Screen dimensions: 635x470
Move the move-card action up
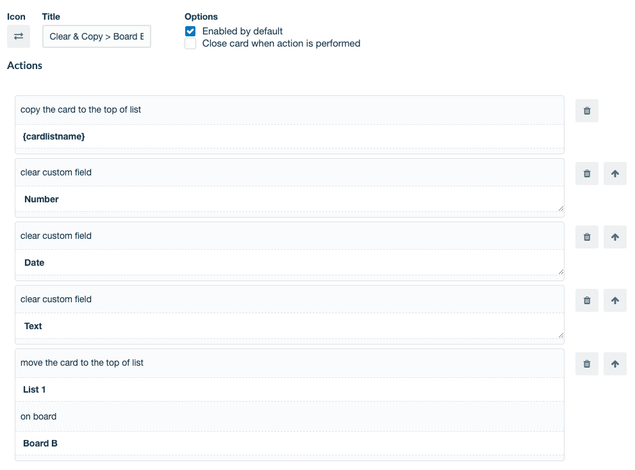click(615, 364)
